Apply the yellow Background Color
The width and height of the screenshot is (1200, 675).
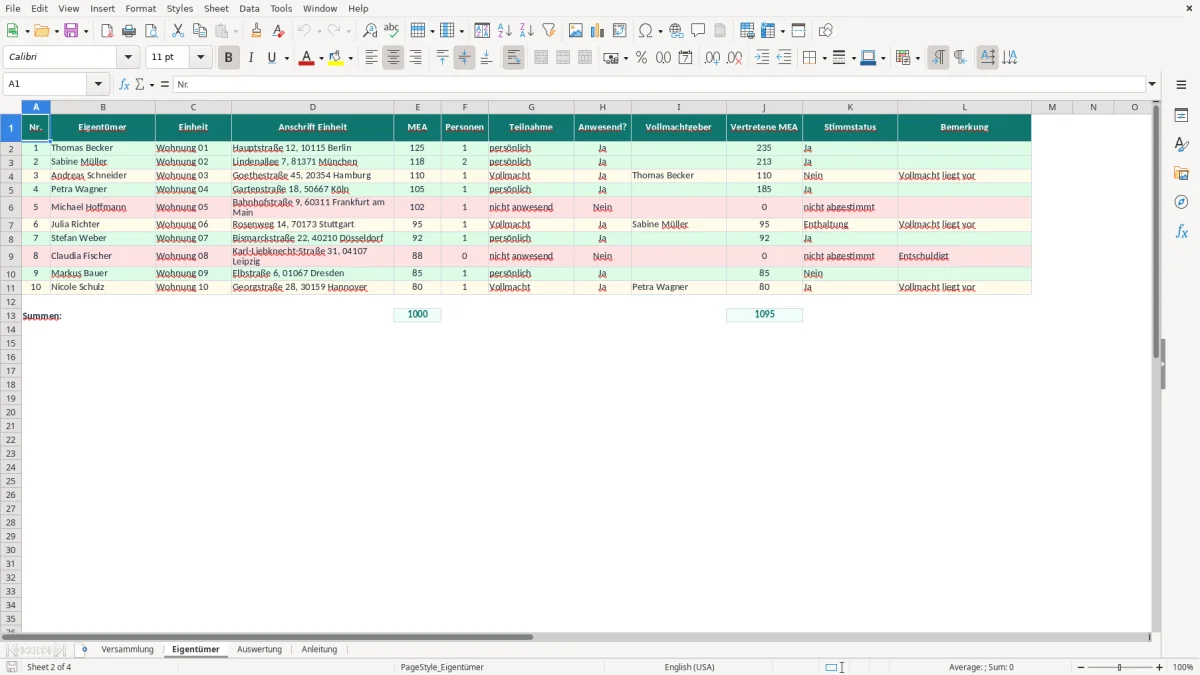click(336, 58)
